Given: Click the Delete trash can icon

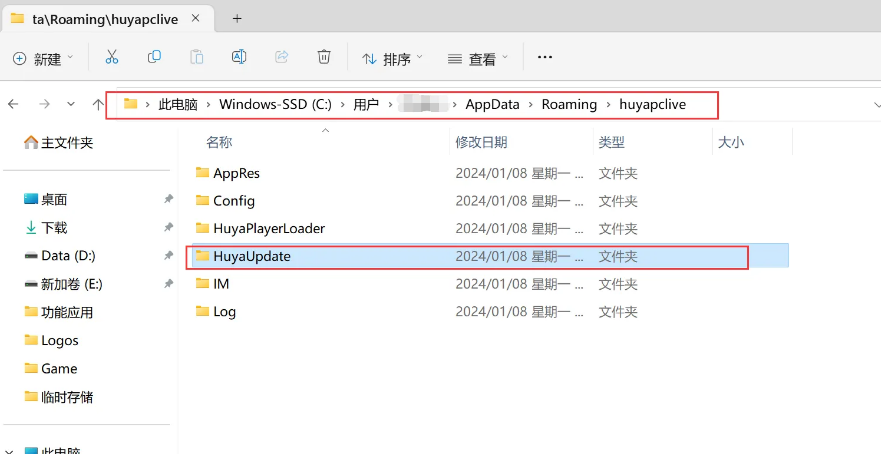Looking at the screenshot, I should [324, 58].
